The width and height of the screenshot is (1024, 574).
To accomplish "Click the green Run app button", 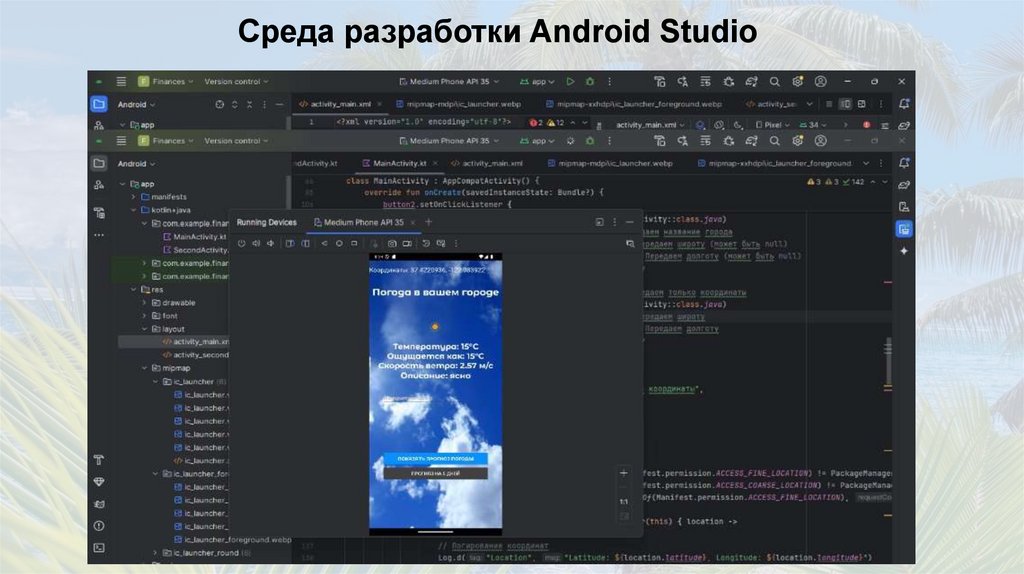I will click(x=570, y=81).
